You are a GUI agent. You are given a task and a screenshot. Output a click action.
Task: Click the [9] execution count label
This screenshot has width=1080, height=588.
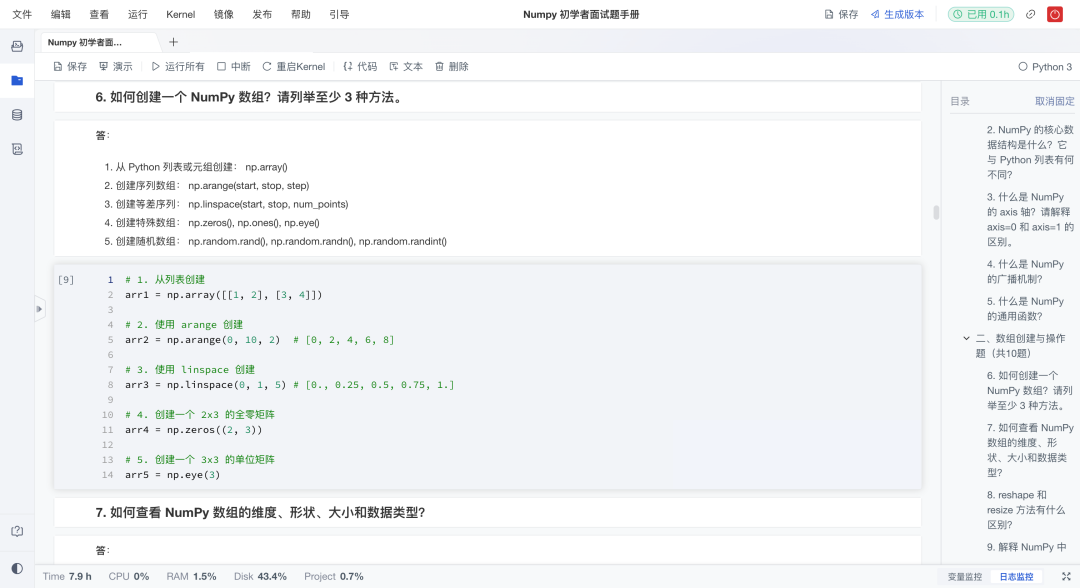[65, 280]
